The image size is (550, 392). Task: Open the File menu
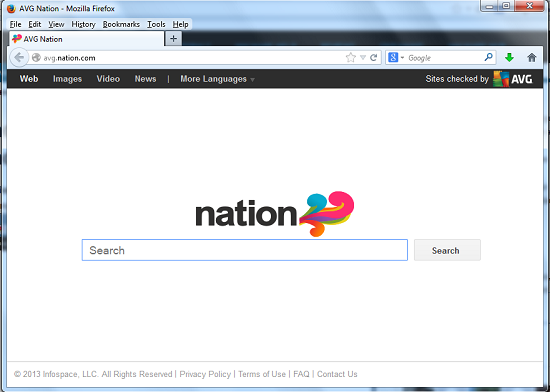coord(15,24)
